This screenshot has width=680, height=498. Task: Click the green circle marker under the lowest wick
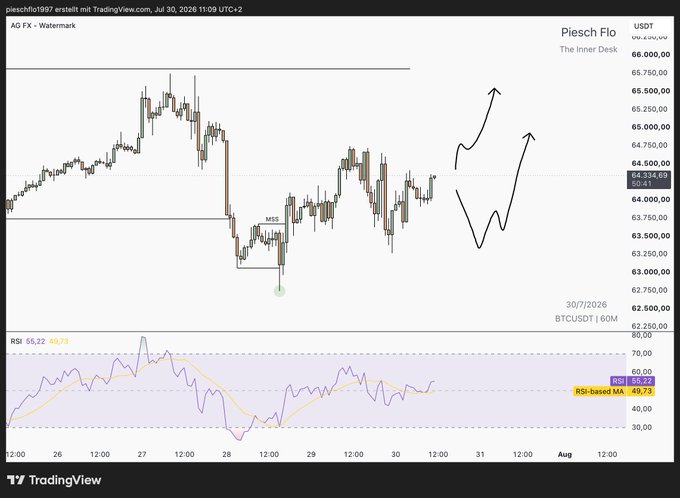coord(279,291)
